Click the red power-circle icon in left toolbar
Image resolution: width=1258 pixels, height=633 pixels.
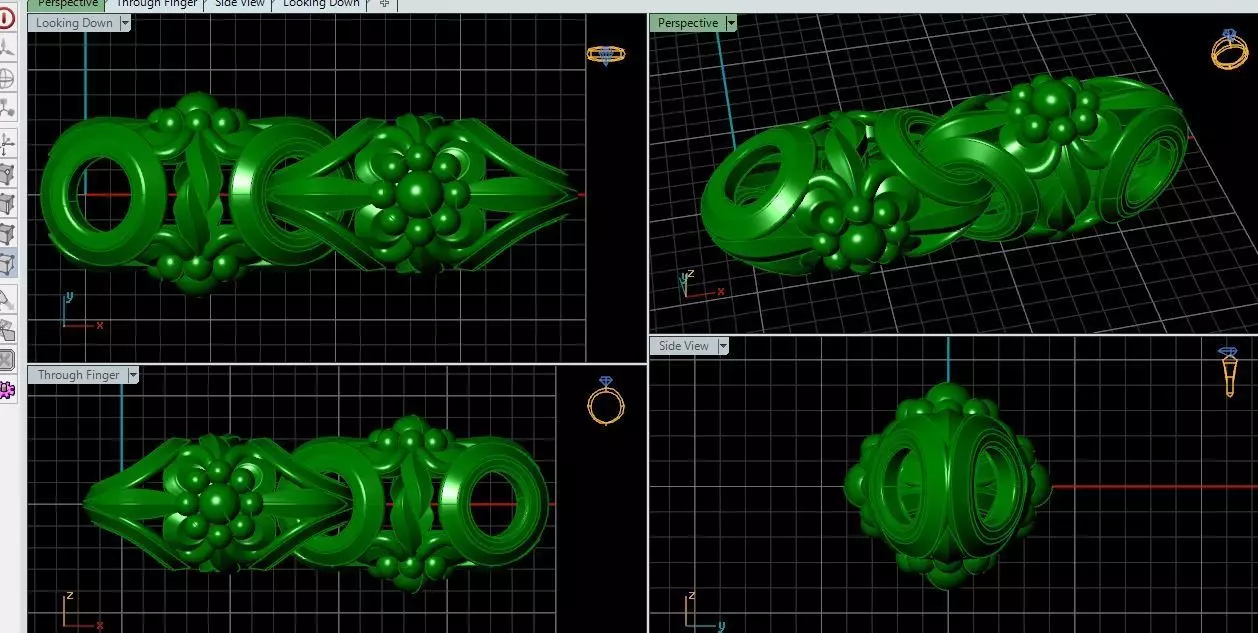point(7,18)
